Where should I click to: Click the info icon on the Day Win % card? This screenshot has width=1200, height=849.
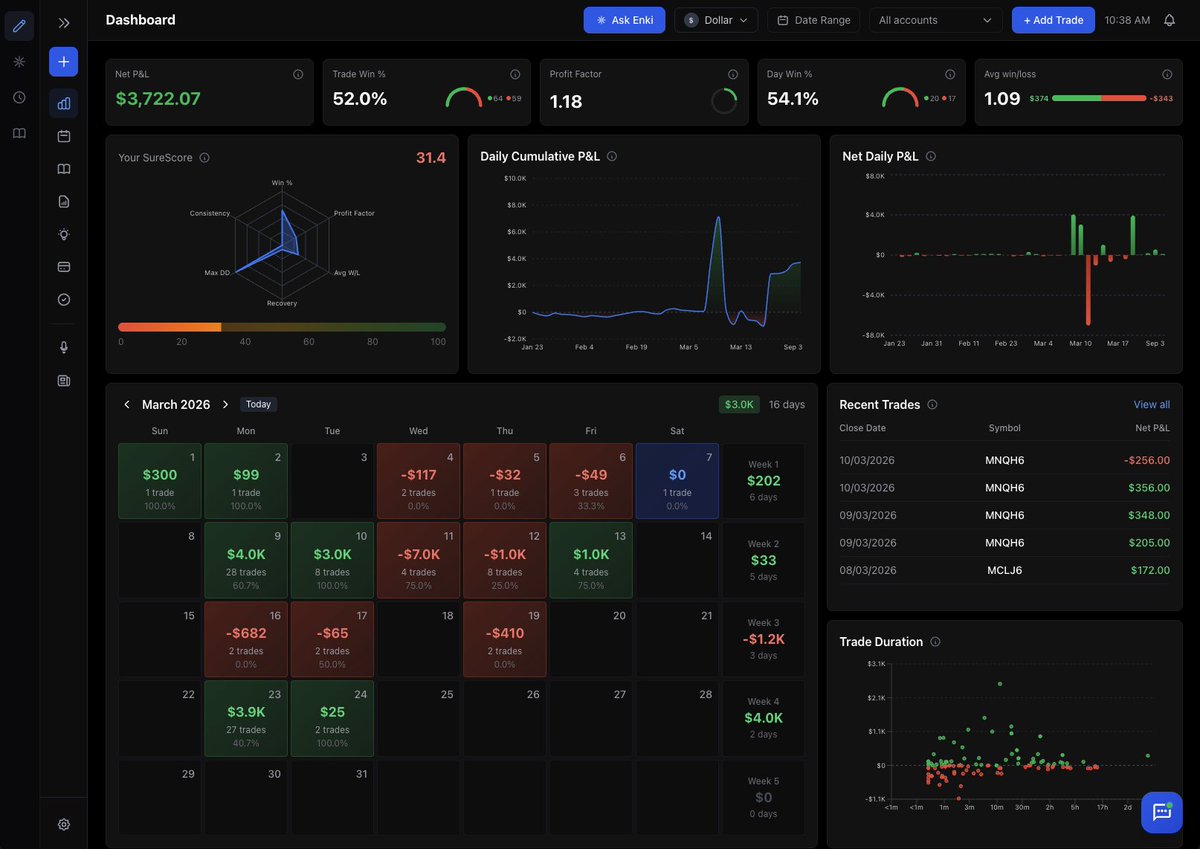click(950, 74)
